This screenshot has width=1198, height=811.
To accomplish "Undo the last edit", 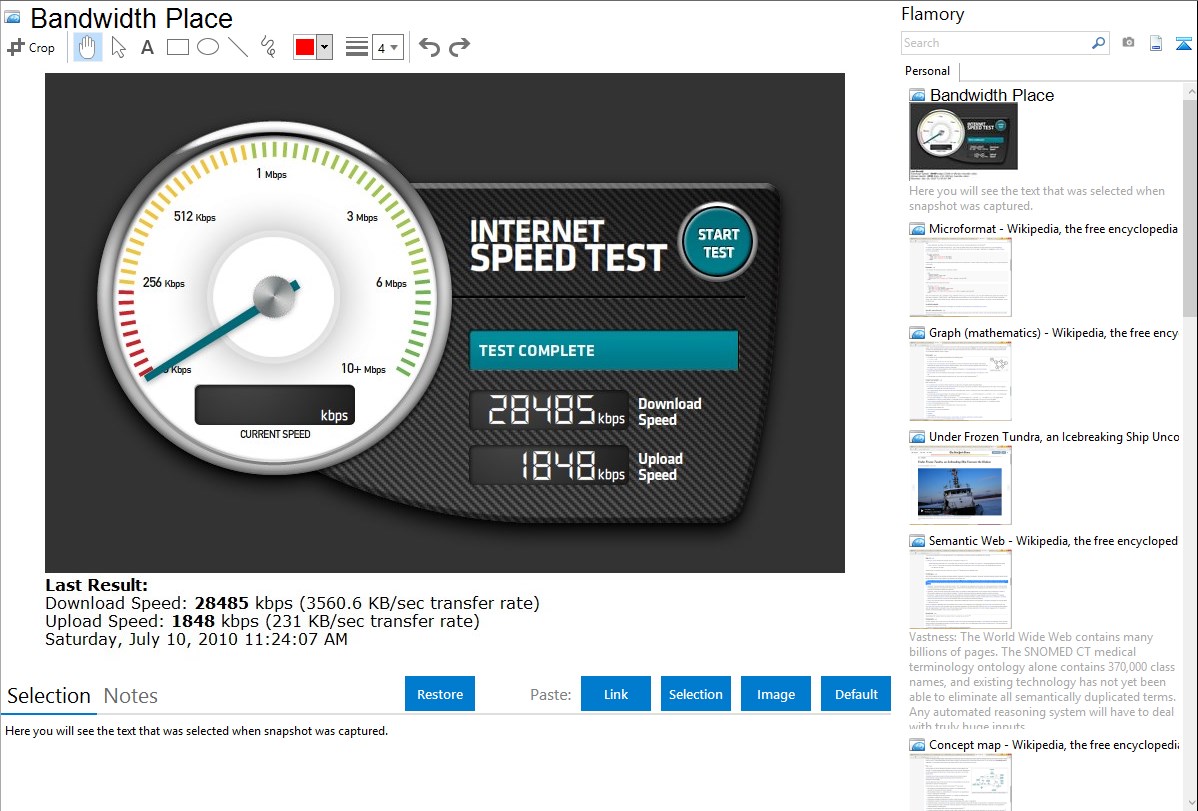I will [x=429, y=47].
